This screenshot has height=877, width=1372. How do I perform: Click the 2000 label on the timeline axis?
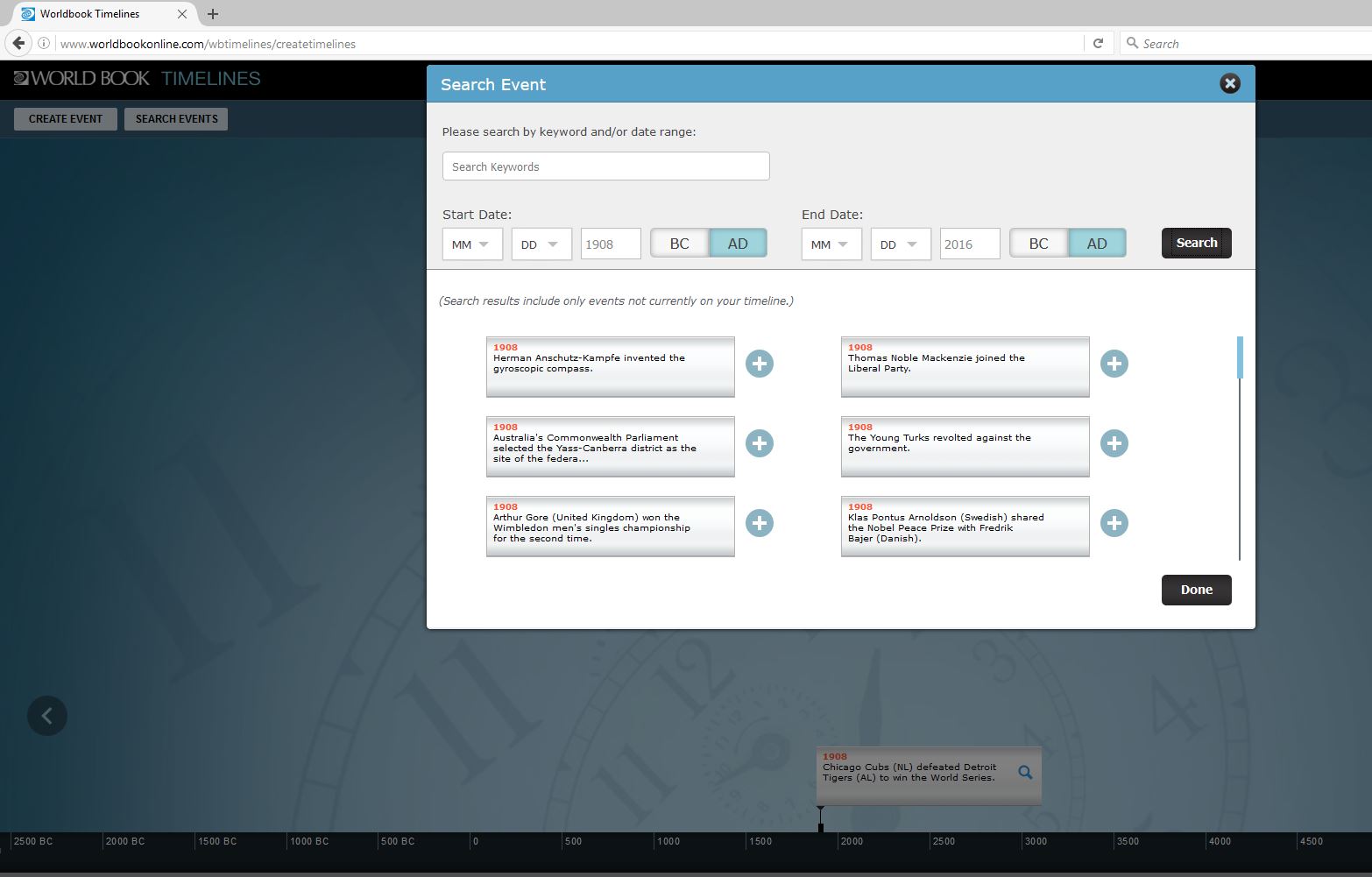point(852,841)
